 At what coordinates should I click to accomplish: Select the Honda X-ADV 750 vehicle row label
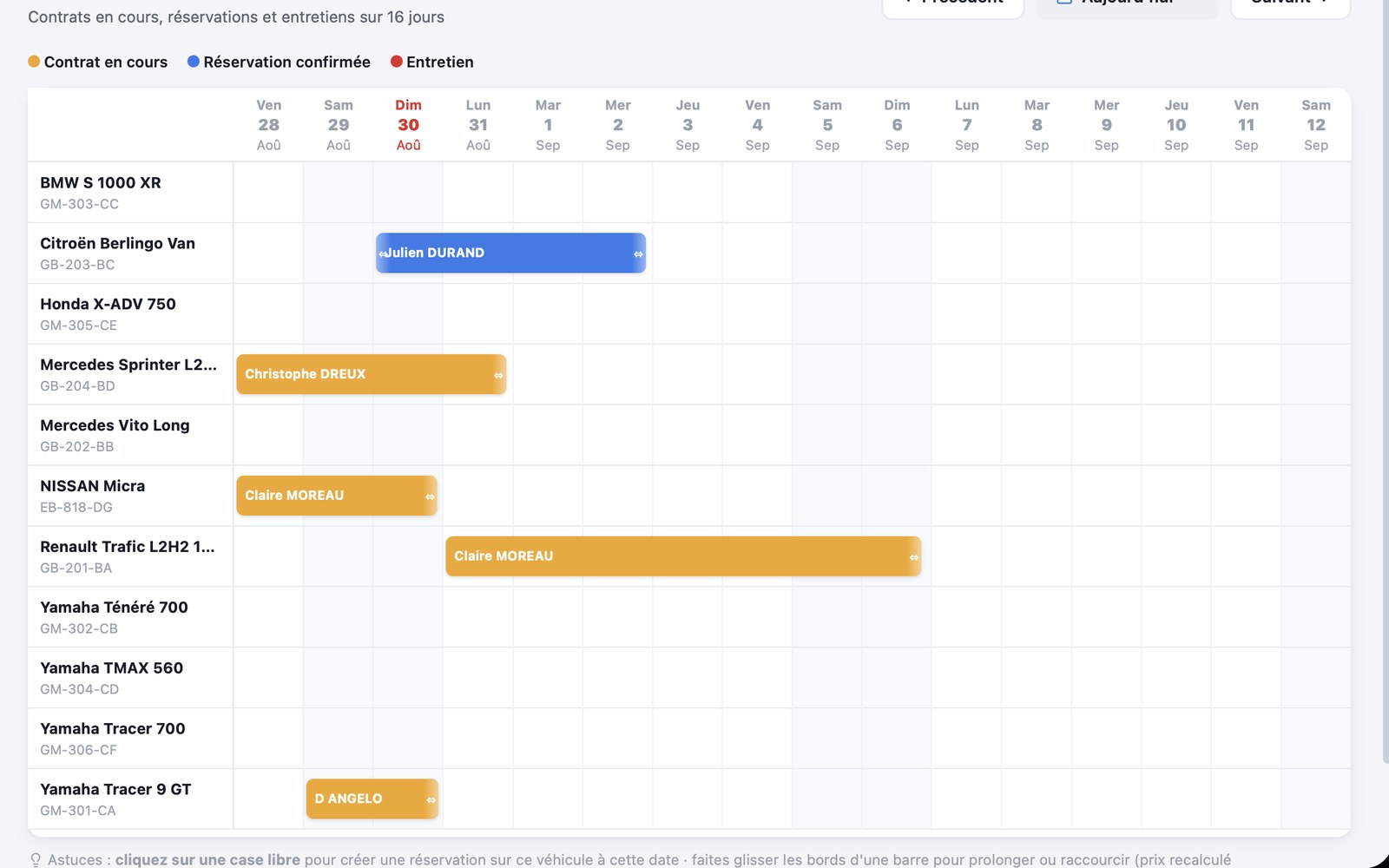(x=130, y=313)
